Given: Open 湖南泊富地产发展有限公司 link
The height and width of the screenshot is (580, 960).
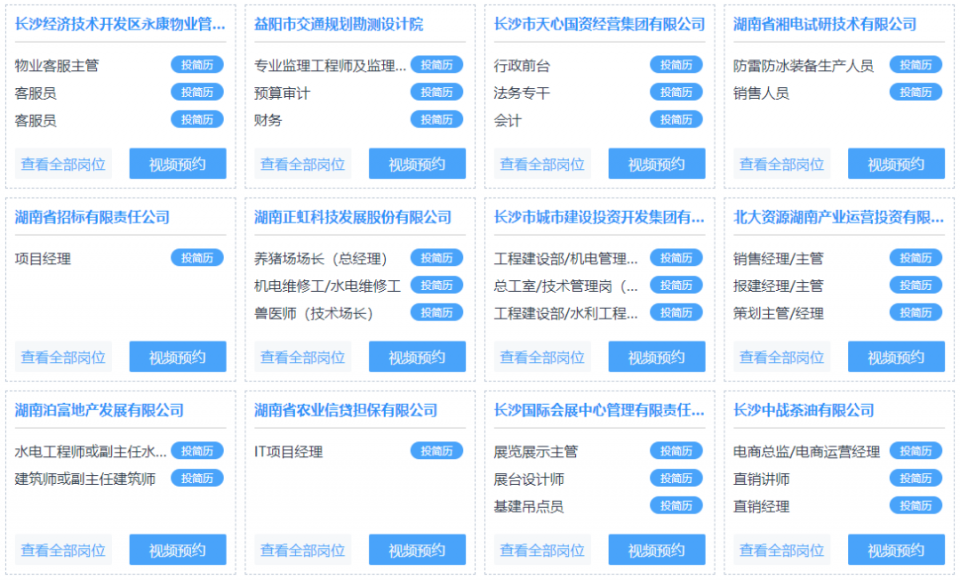Looking at the screenshot, I should point(99,410).
